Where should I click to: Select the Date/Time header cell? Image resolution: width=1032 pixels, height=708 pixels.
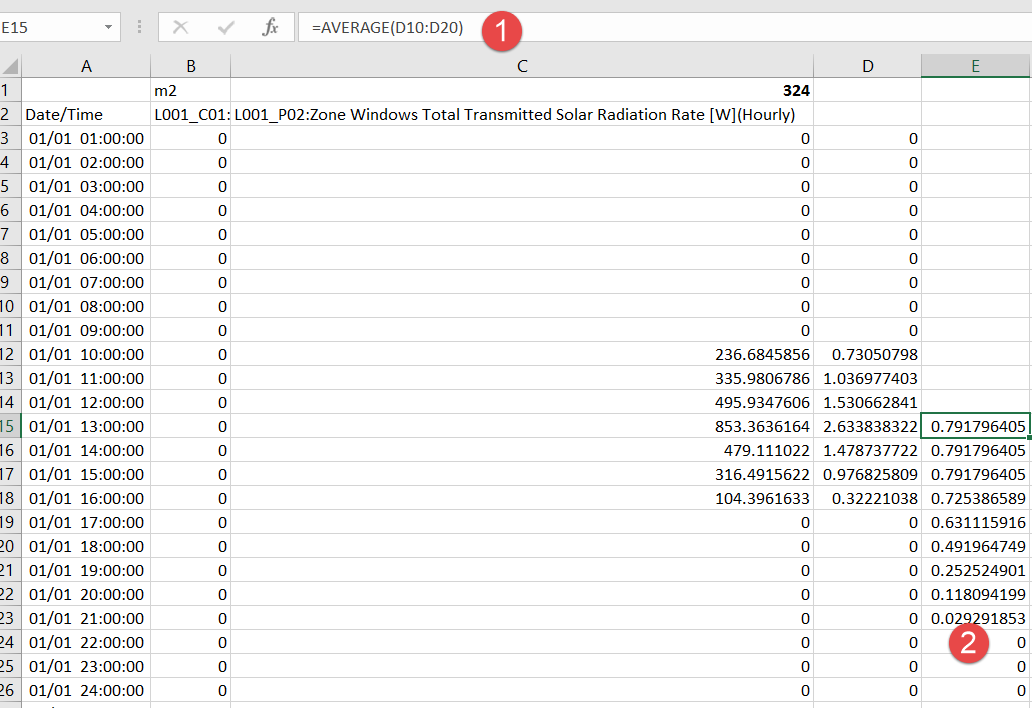(86, 114)
